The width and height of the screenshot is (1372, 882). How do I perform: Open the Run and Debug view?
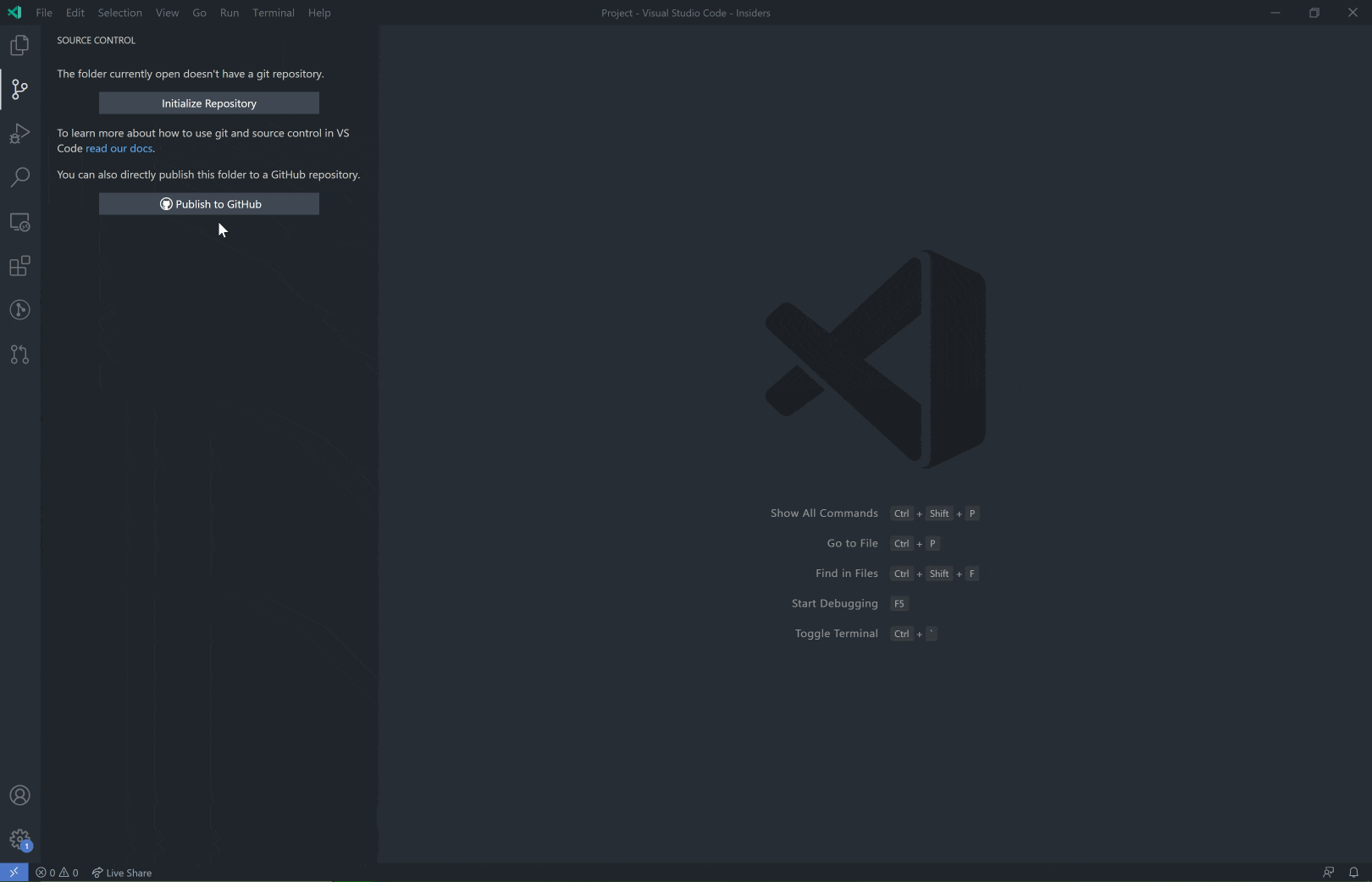coord(19,134)
